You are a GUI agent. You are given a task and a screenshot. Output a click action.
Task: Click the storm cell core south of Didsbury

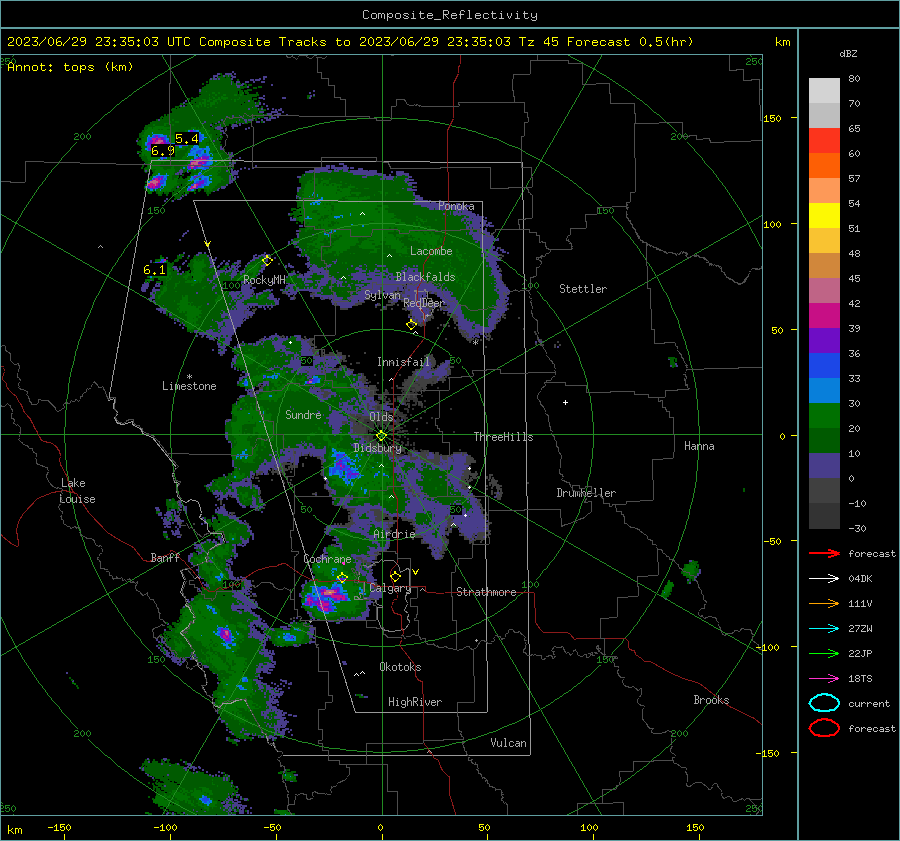343,466
